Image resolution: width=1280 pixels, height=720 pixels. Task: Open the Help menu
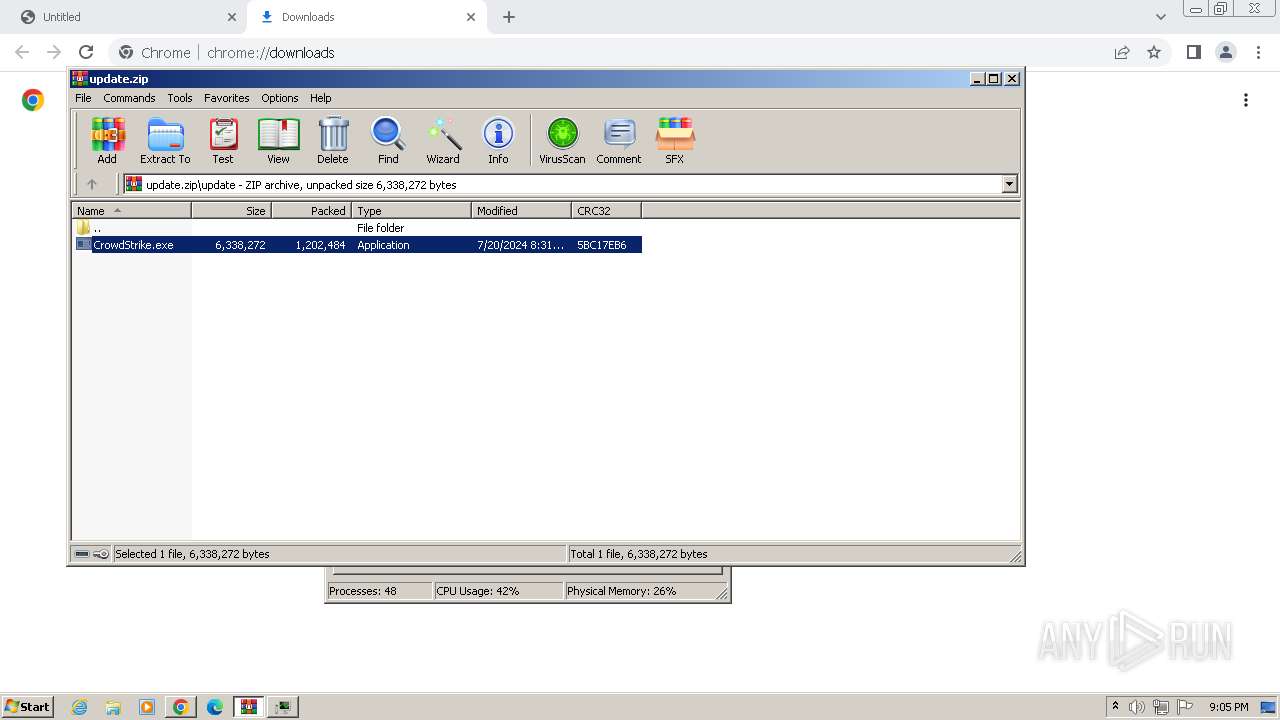pos(321,98)
